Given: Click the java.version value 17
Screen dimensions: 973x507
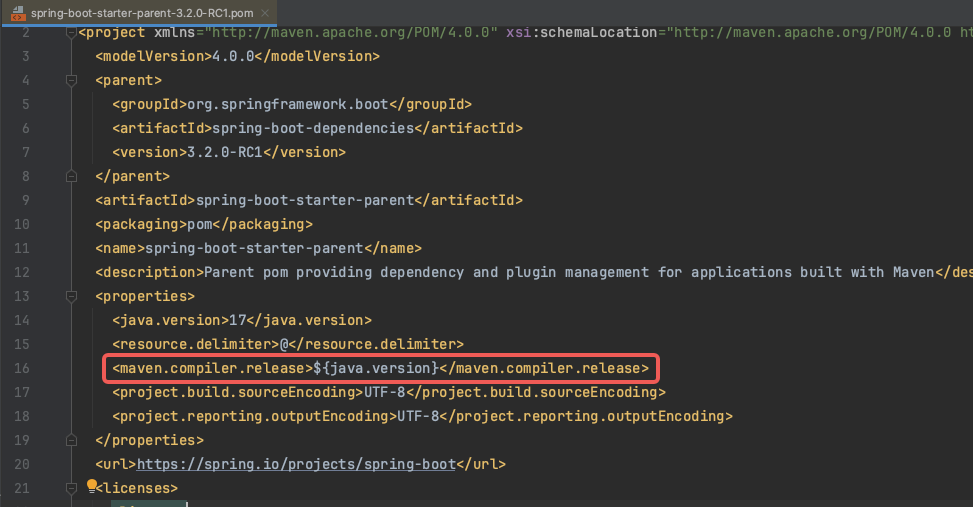Looking at the screenshot, I should [238, 320].
